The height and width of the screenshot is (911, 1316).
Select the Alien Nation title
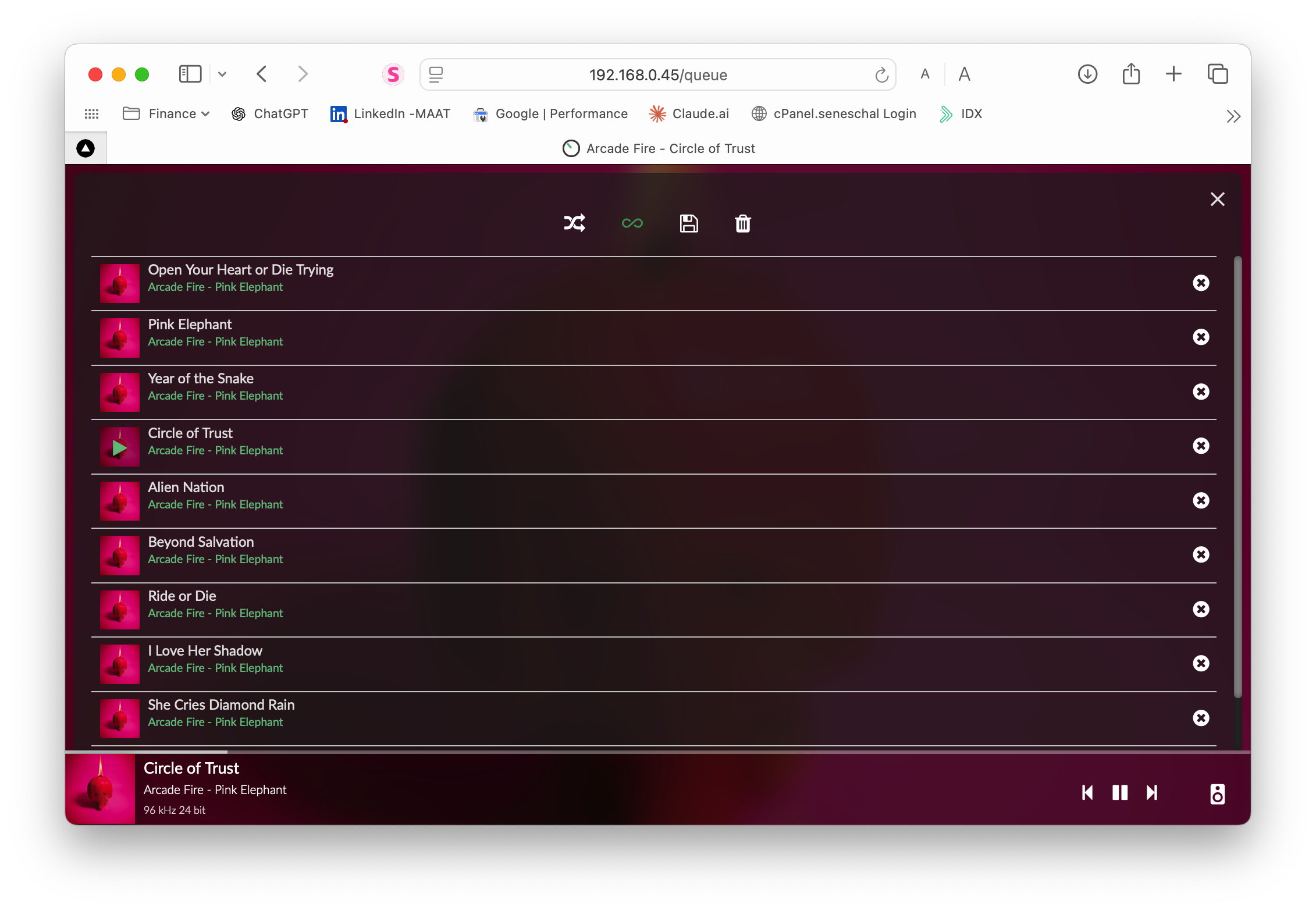click(x=186, y=487)
